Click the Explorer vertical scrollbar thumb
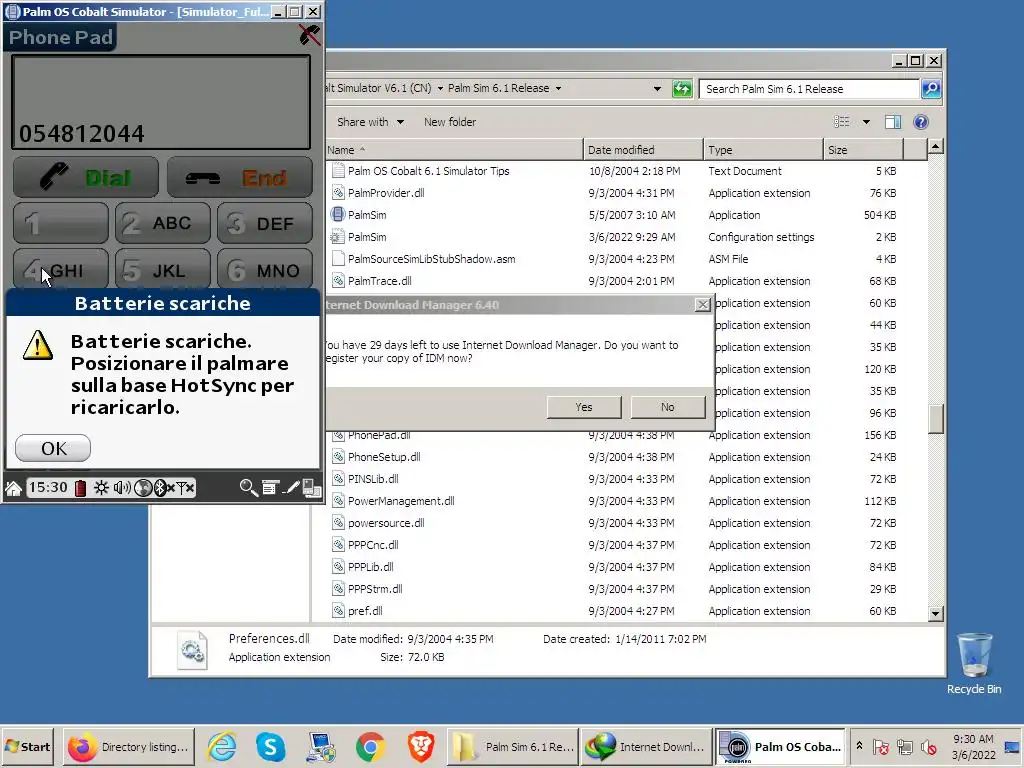The height and width of the screenshot is (768, 1024). 935,418
